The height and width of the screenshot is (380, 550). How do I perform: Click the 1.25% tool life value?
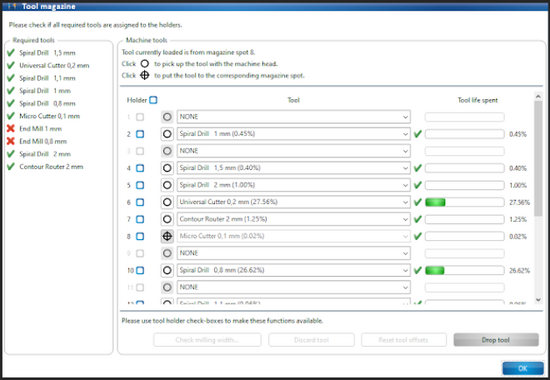click(x=518, y=219)
